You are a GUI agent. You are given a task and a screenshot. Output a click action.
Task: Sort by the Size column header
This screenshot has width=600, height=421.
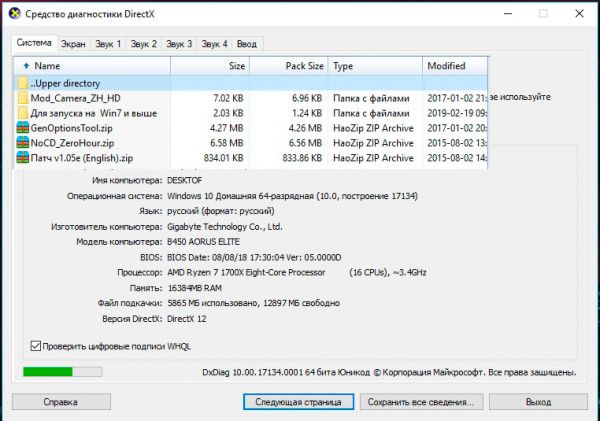pyautogui.click(x=210, y=66)
